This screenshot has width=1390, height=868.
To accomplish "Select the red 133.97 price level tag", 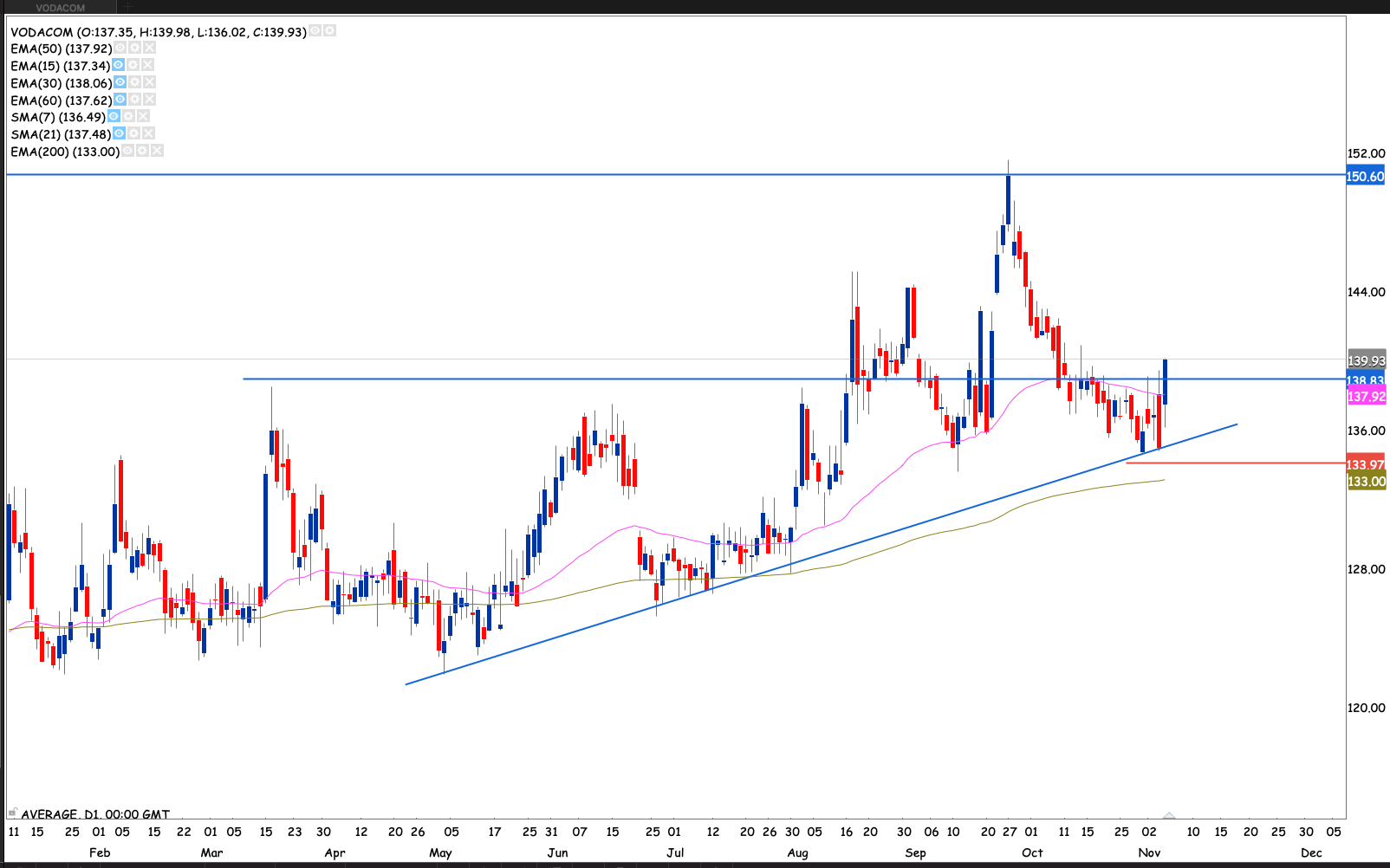I will [x=1366, y=465].
